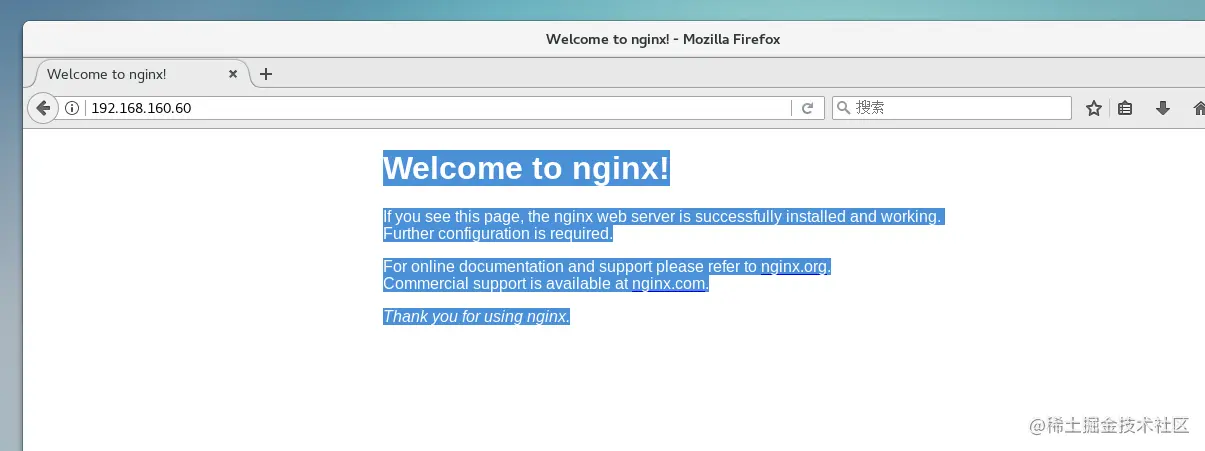Reload the page with refresh icon
The image size is (1205, 451).
point(807,108)
